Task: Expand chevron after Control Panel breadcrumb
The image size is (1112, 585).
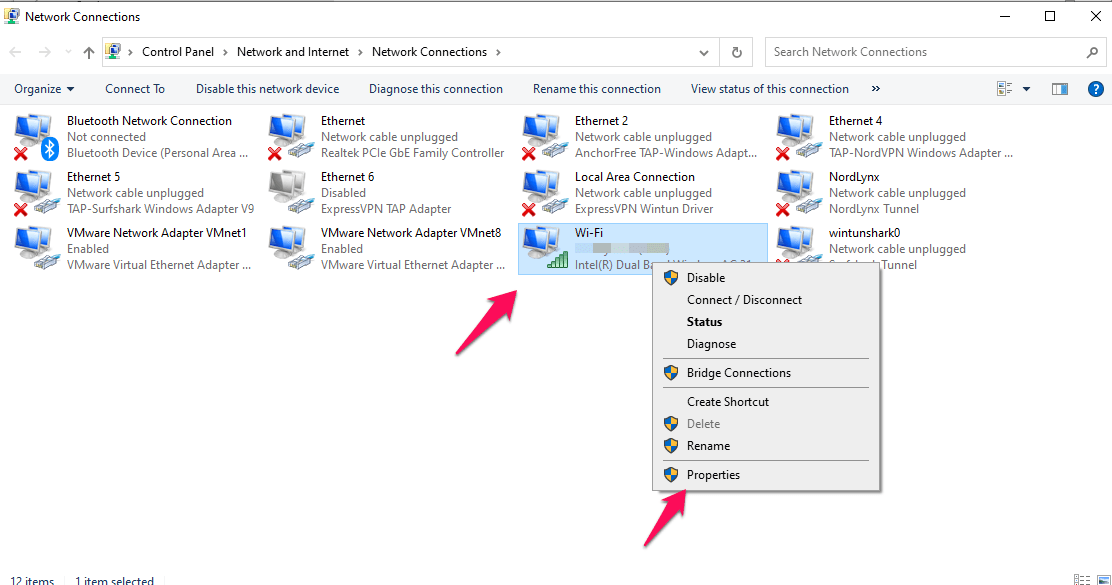Action: 226,52
